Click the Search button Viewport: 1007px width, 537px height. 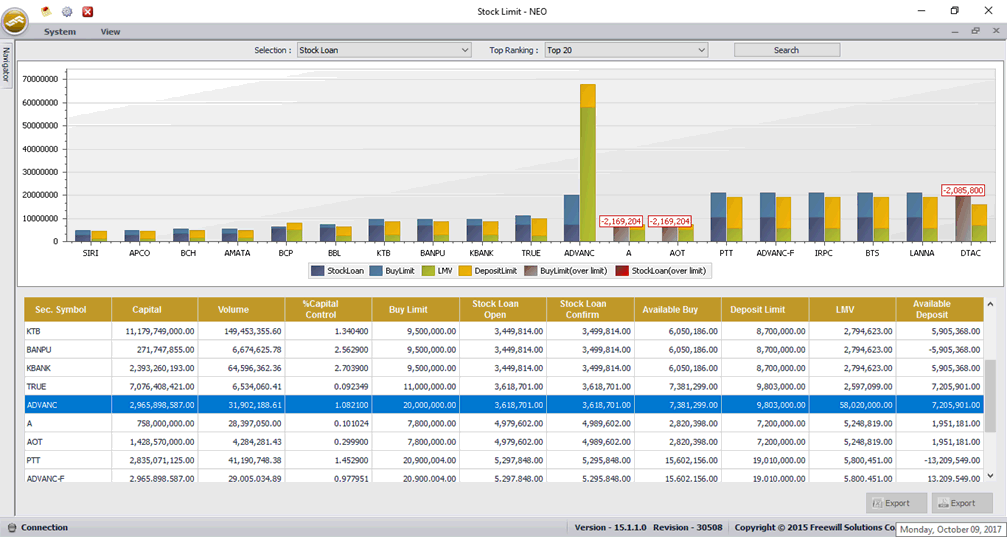(x=787, y=50)
